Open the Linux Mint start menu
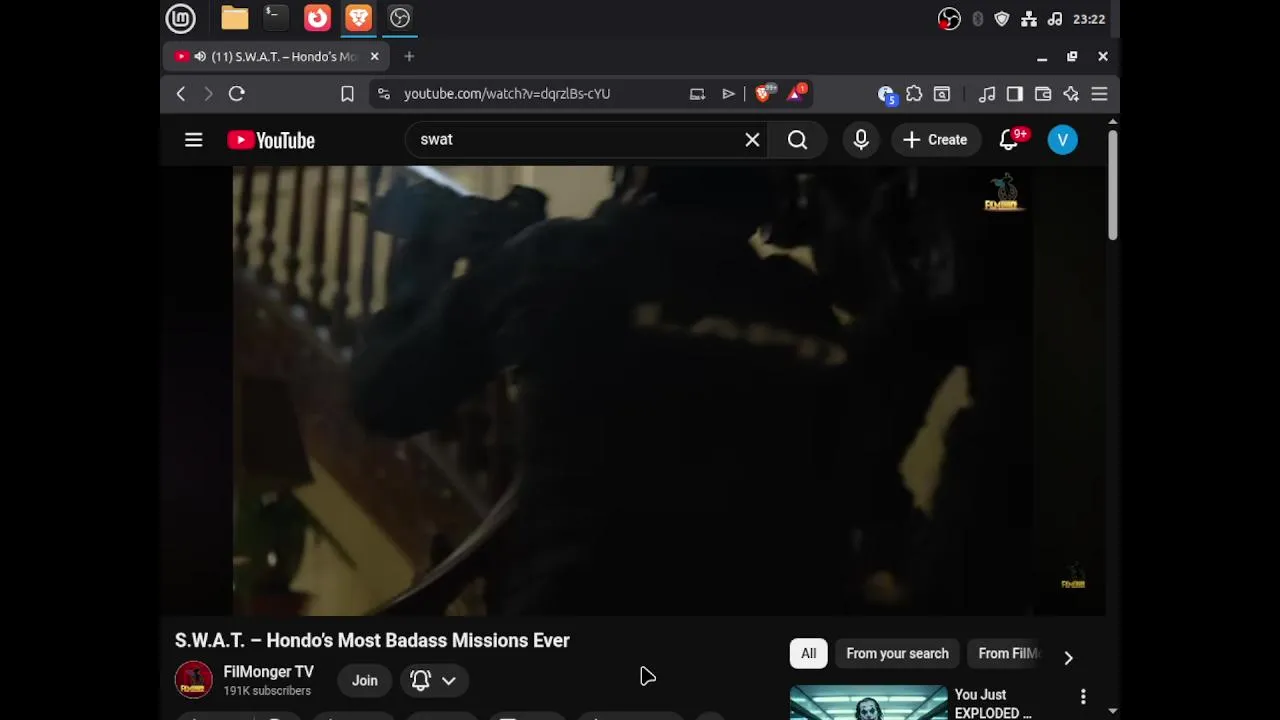The width and height of the screenshot is (1280, 720). (181, 18)
